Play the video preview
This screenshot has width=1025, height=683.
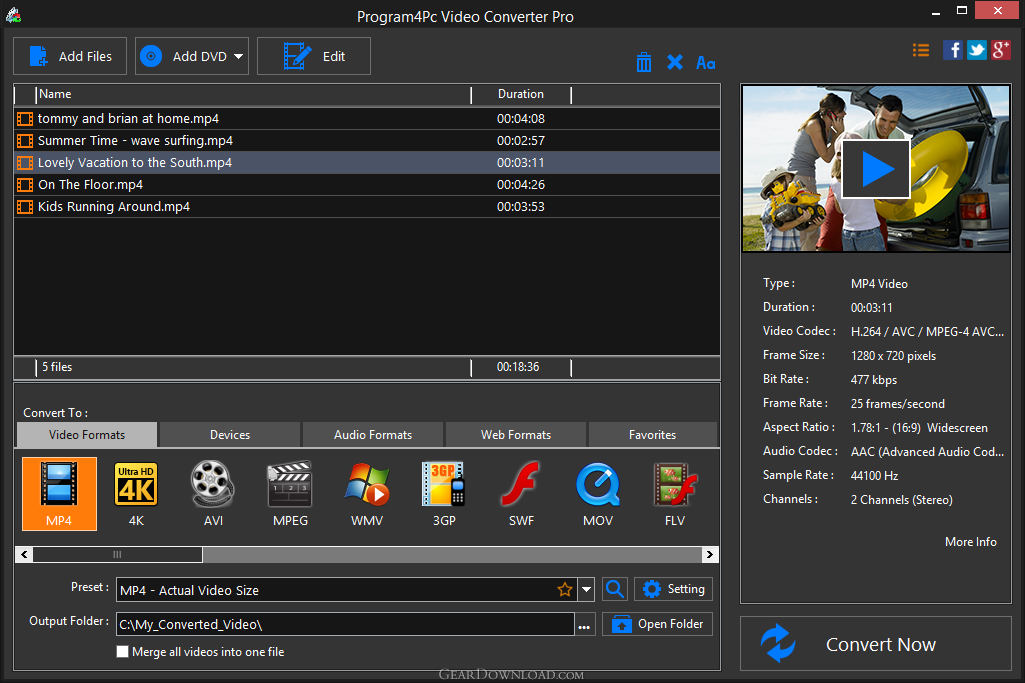[x=876, y=169]
